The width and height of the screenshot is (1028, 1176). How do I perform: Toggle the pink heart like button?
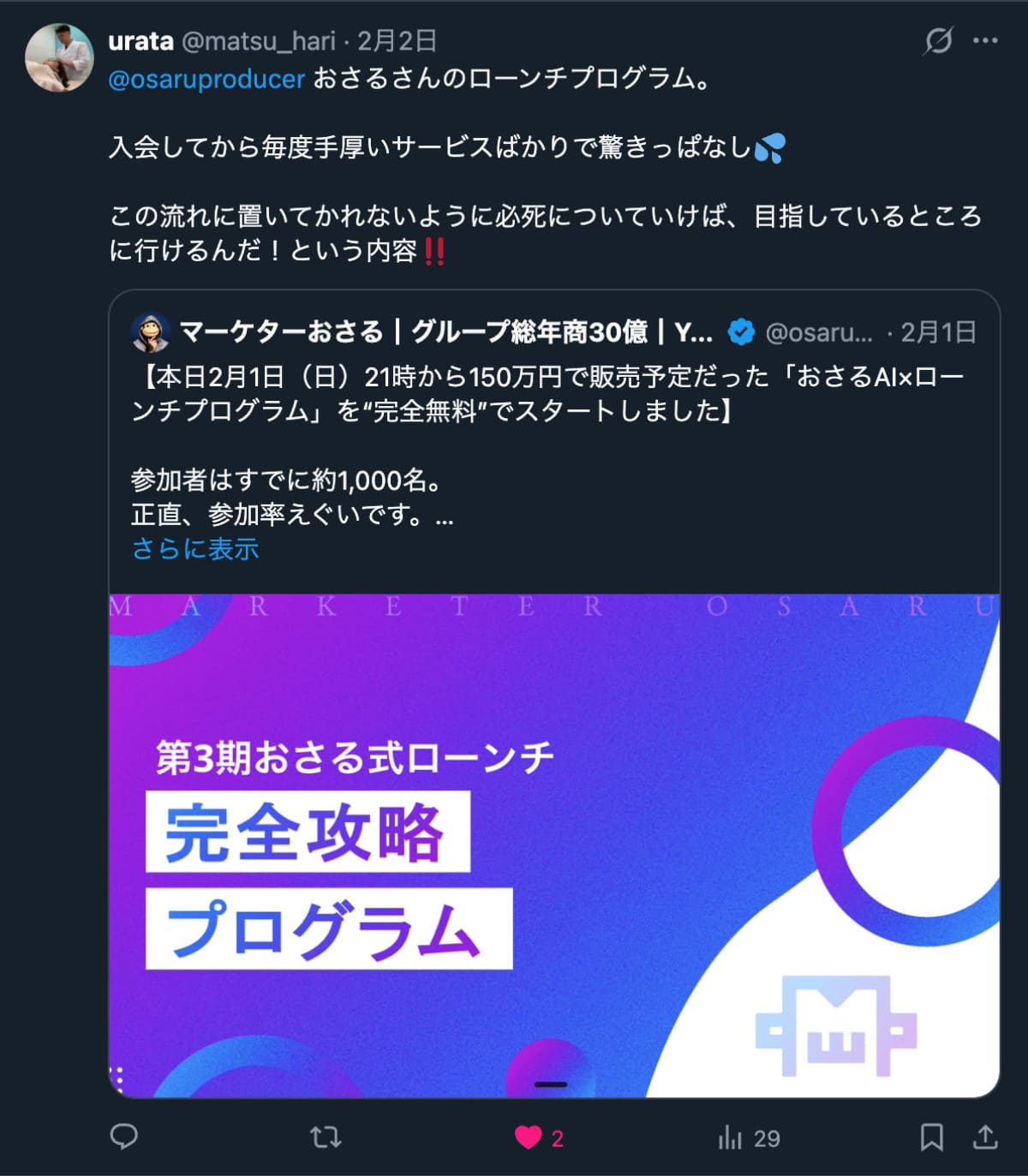(x=529, y=1137)
